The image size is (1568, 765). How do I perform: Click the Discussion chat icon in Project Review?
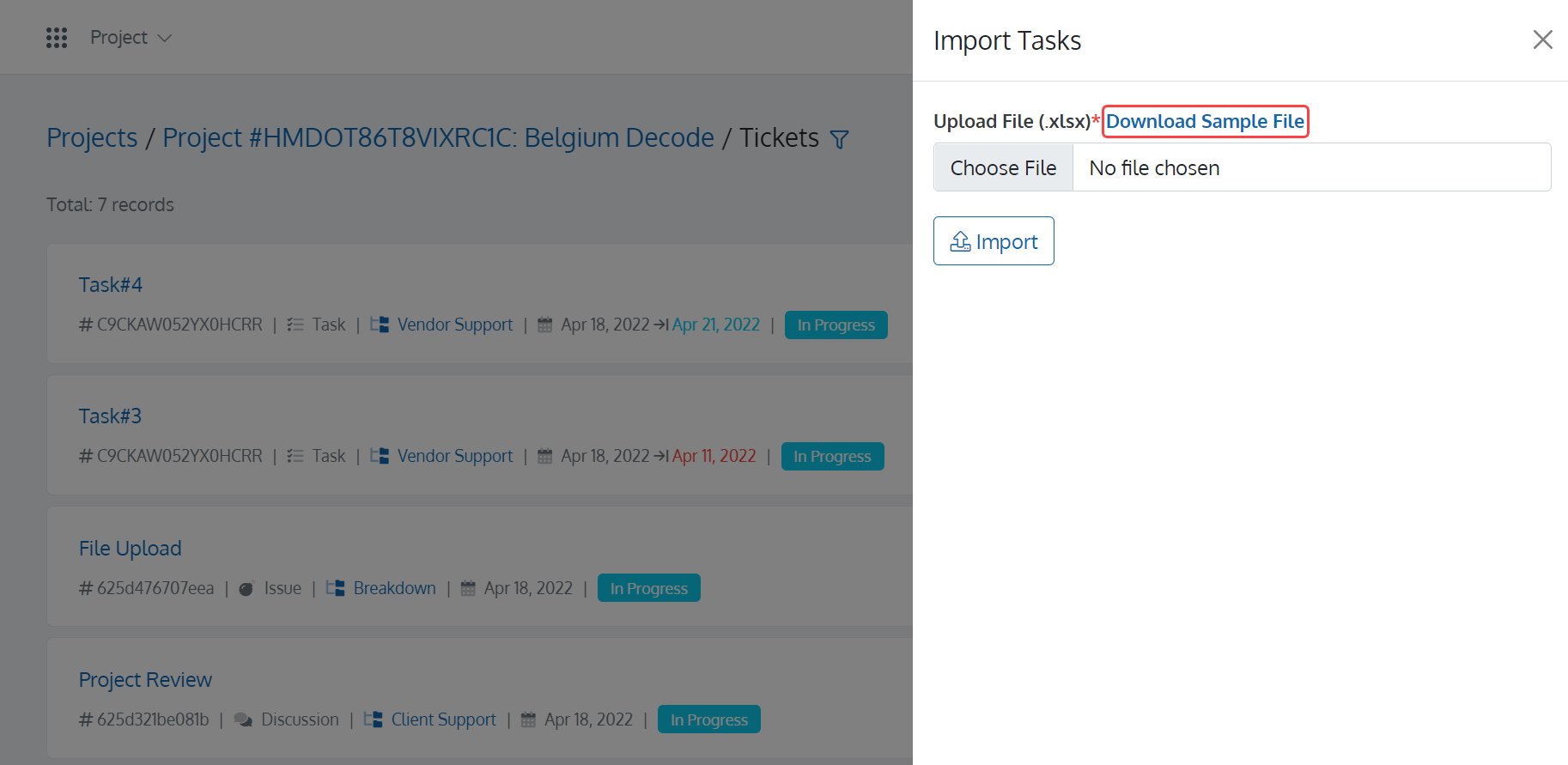pos(243,719)
